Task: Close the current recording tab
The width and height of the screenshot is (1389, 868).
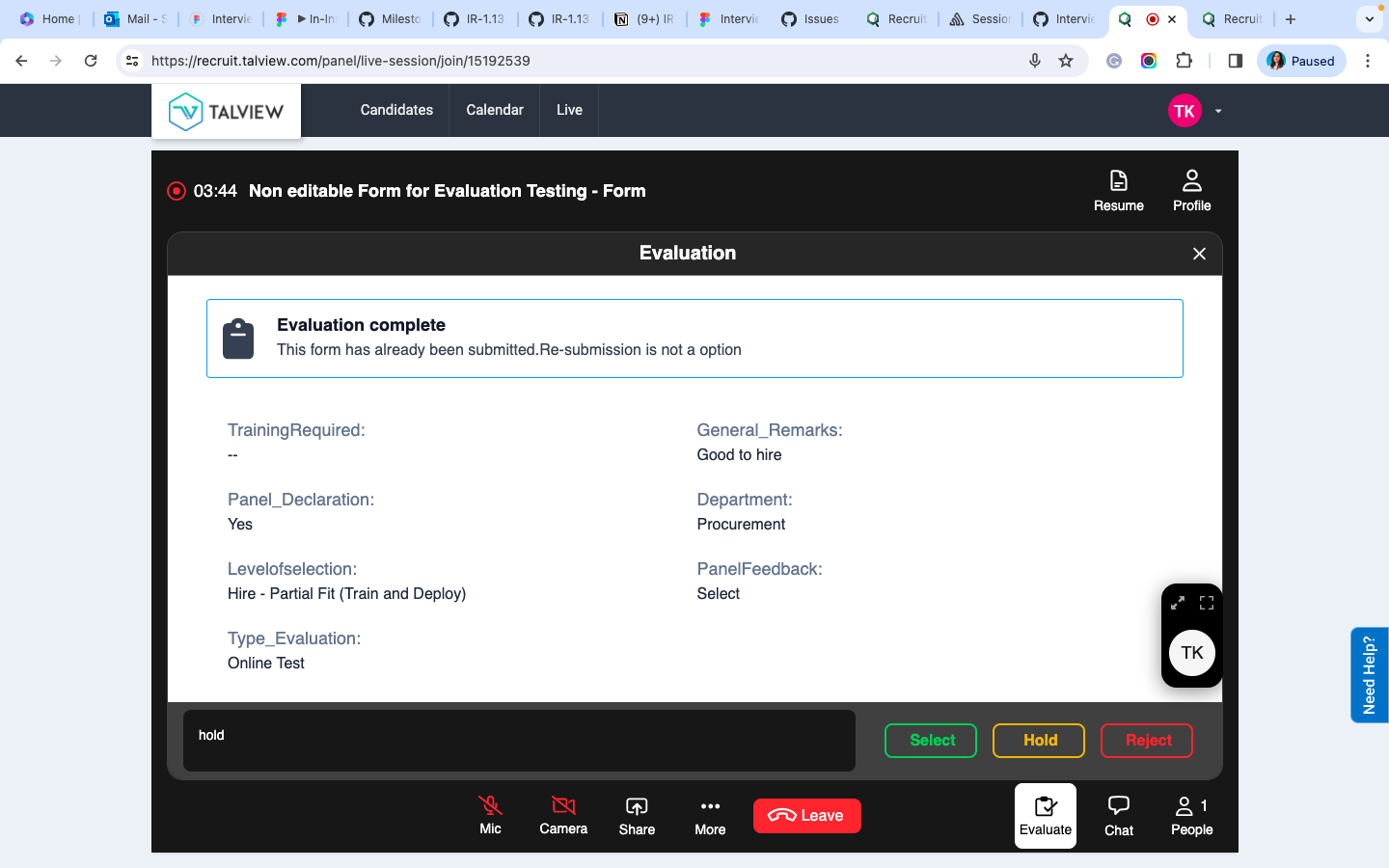Action: [x=1172, y=19]
